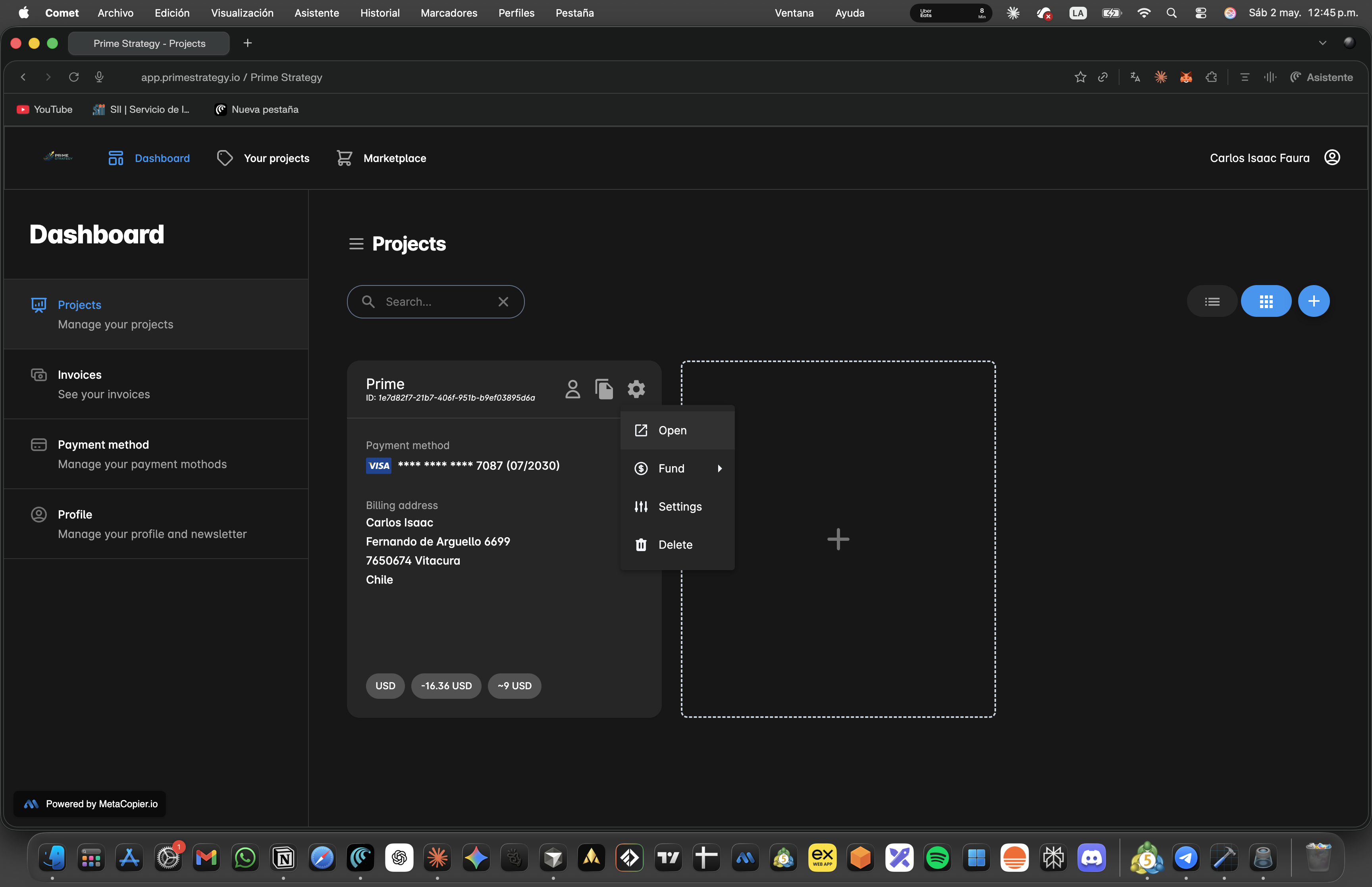Go back in browser history
1372x887 pixels.
pos(23,77)
